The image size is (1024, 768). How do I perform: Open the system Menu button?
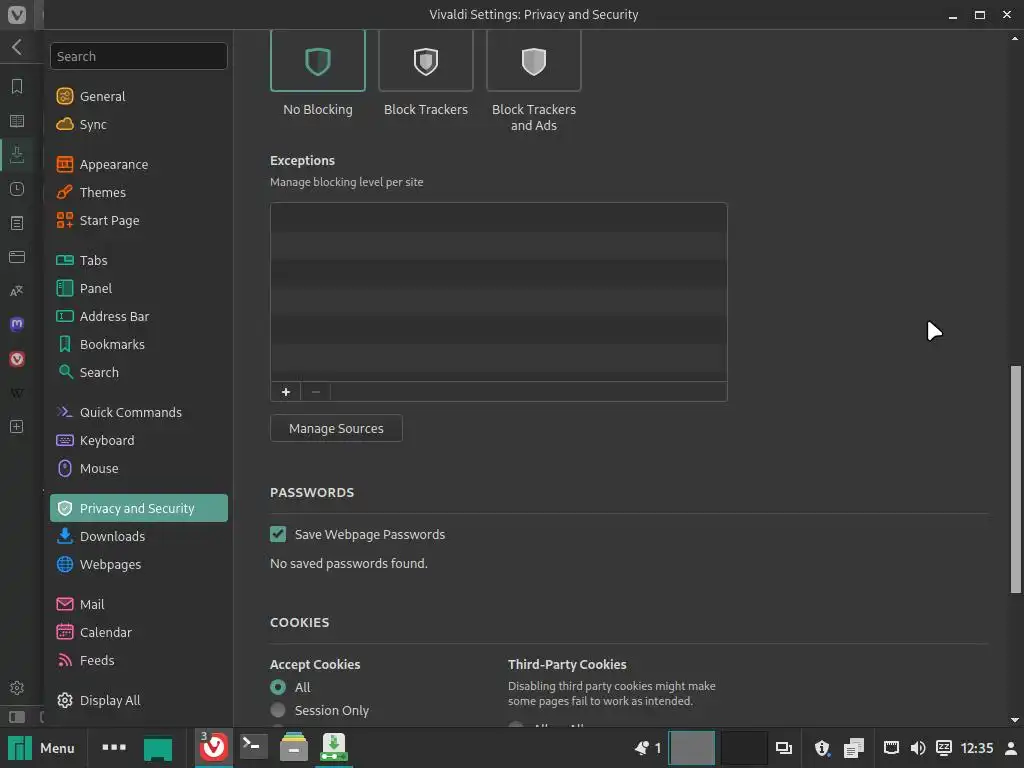point(41,748)
